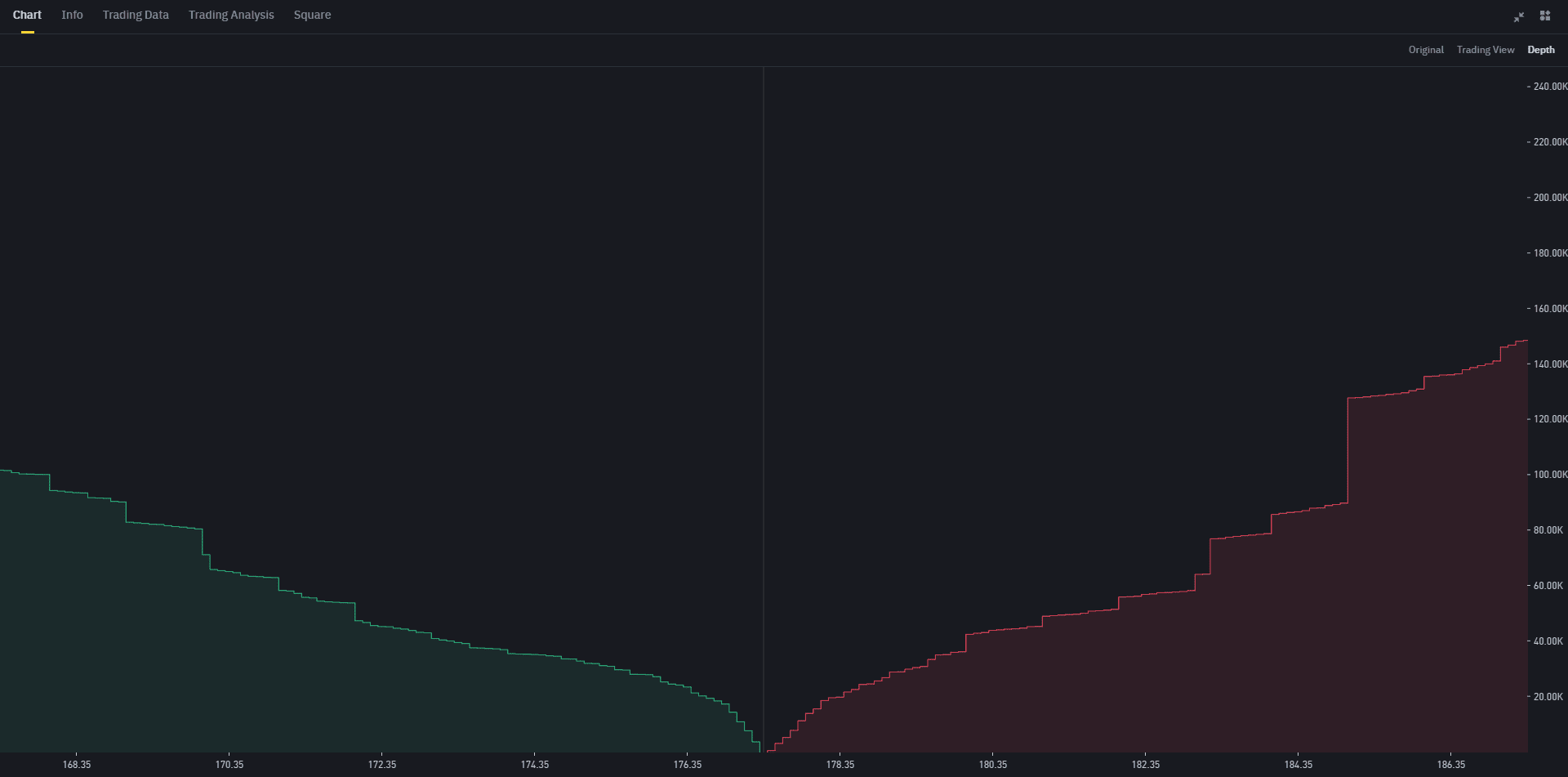
Task: Open the Trading Analysis tab
Action: click(x=231, y=15)
